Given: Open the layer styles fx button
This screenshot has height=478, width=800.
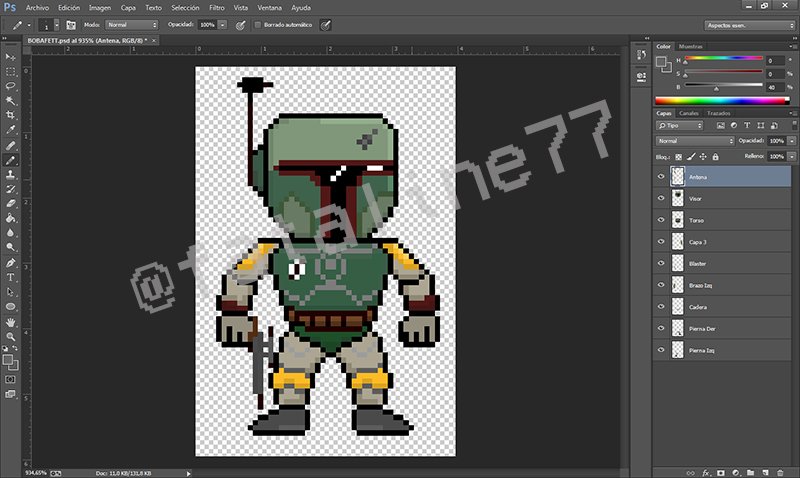Looking at the screenshot, I should click(x=706, y=473).
